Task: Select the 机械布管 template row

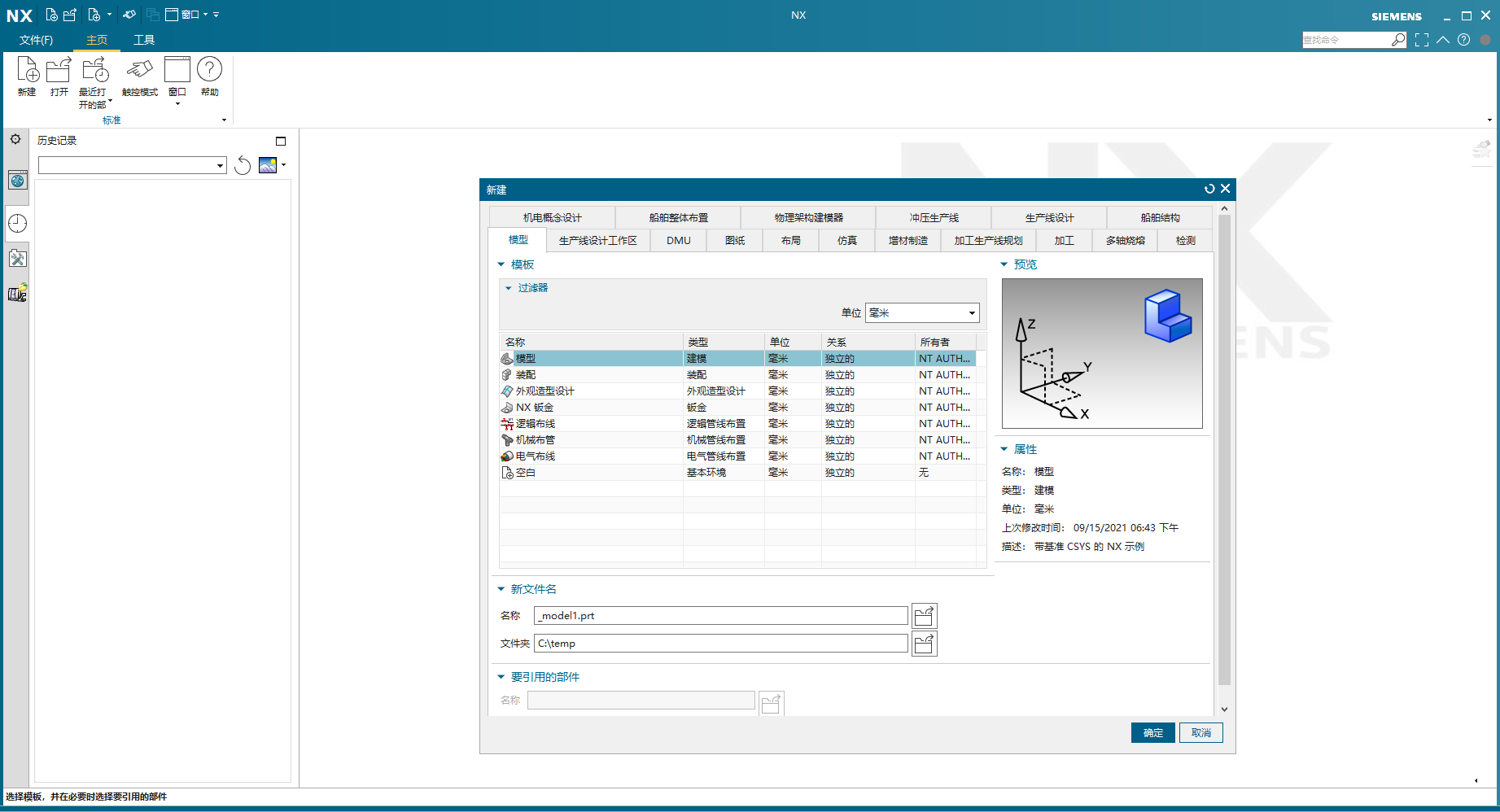Action: (x=737, y=440)
